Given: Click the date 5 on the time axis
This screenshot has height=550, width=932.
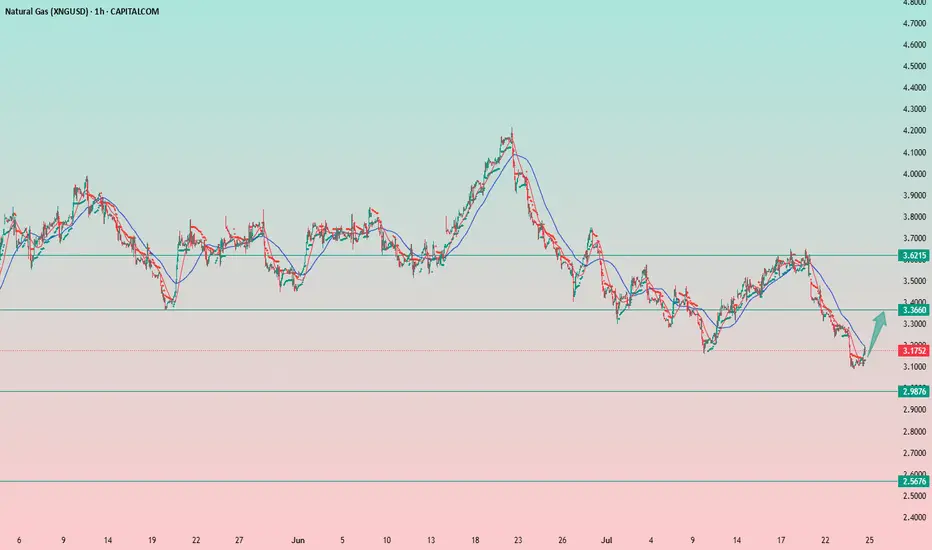Looking at the screenshot, I should pyautogui.click(x=342, y=540).
